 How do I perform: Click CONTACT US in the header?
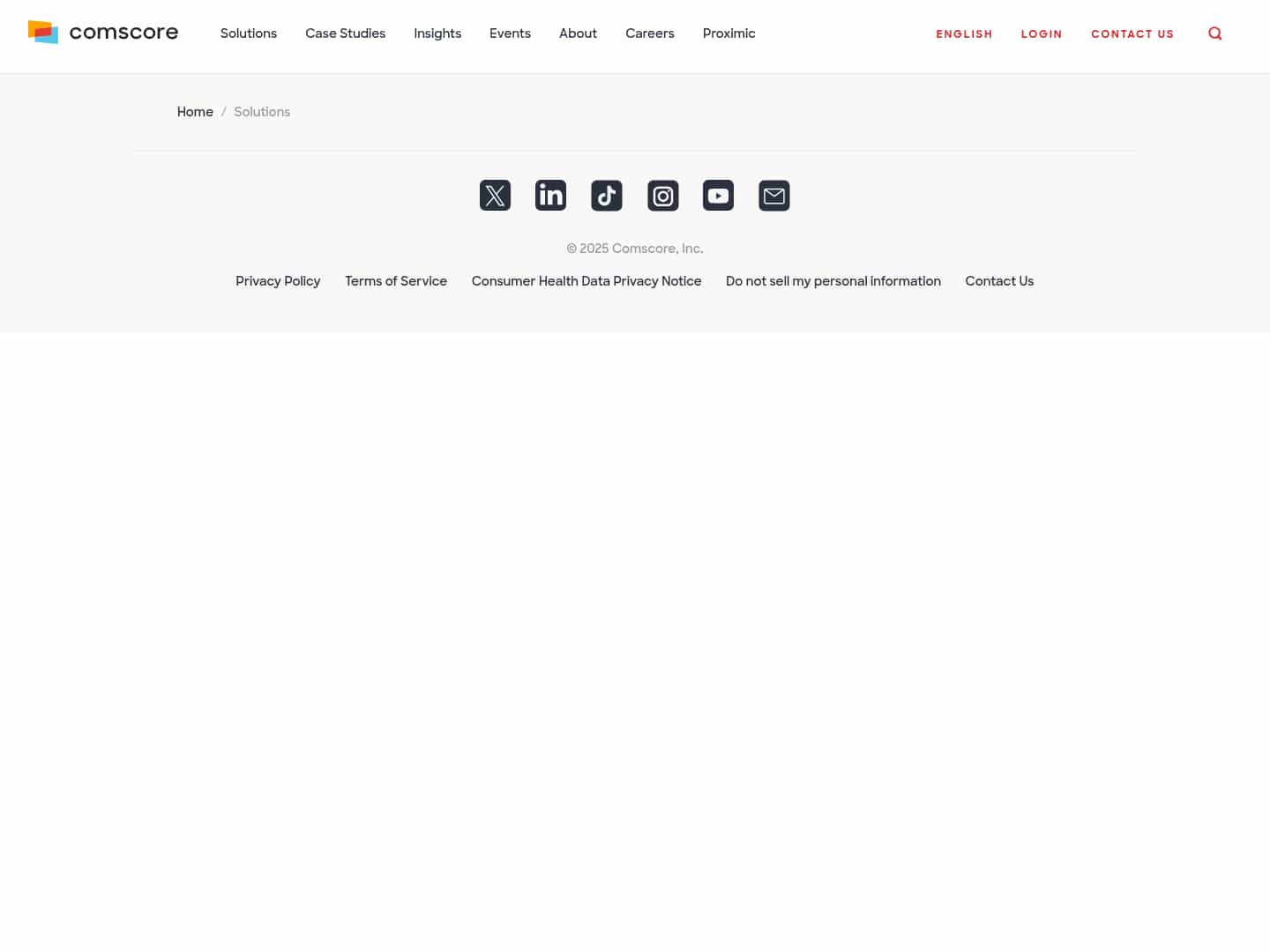pos(1132,33)
